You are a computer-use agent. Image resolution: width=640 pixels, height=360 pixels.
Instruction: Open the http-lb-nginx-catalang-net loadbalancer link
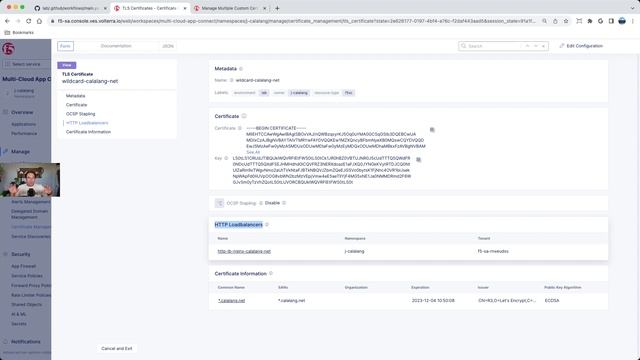[244, 251]
